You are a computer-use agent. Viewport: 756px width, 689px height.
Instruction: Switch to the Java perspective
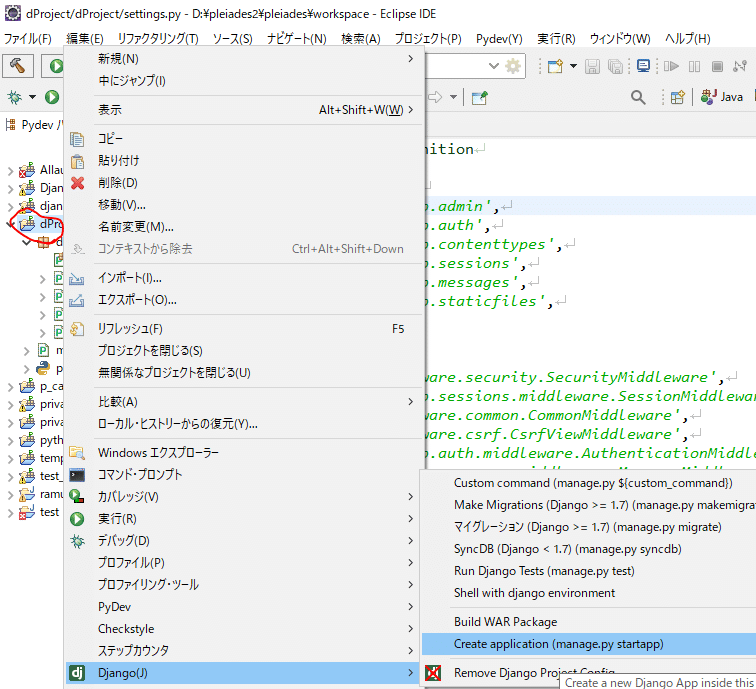pyautogui.click(x=722, y=97)
